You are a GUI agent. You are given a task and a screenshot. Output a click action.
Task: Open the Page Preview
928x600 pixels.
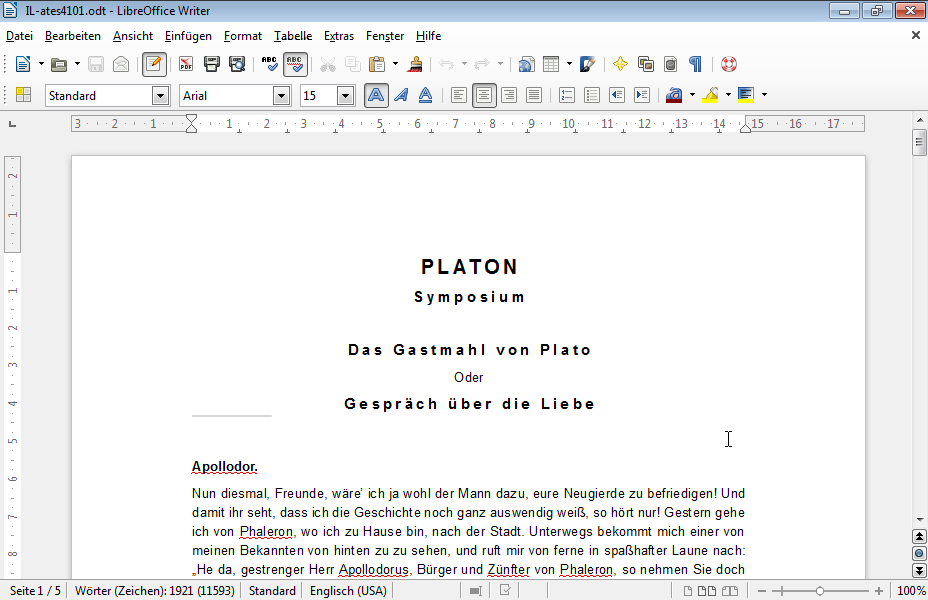point(237,64)
